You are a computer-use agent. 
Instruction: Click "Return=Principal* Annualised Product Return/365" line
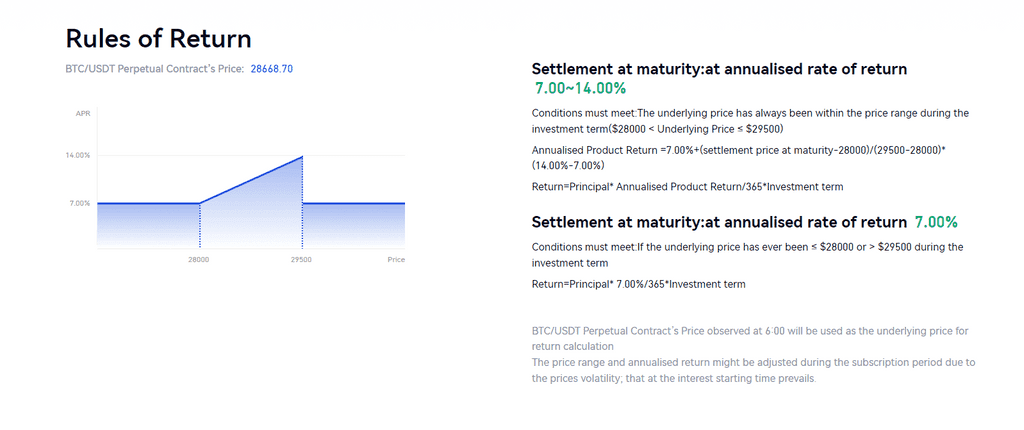687,187
